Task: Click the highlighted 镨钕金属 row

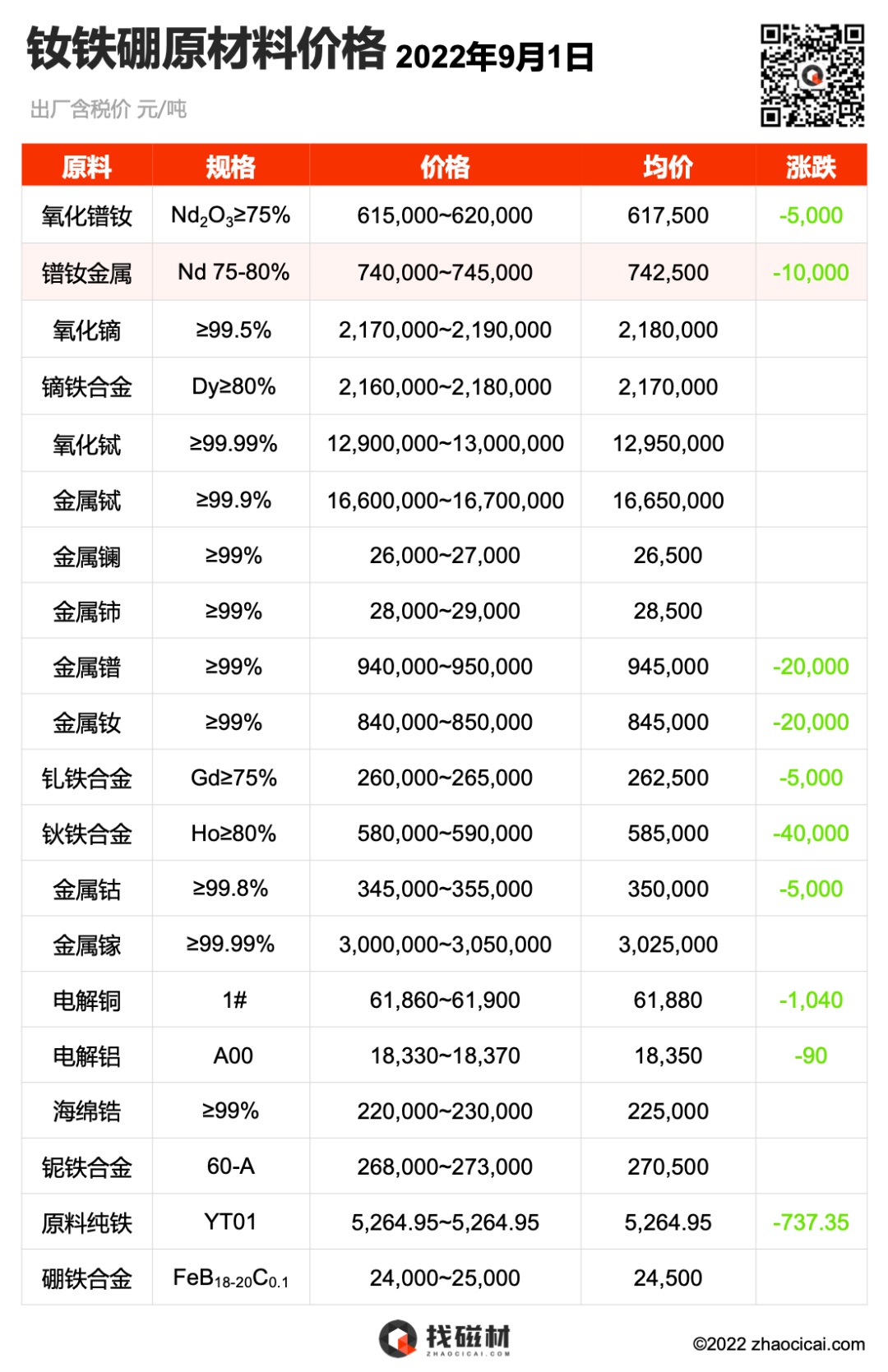Action: [x=444, y=272]
